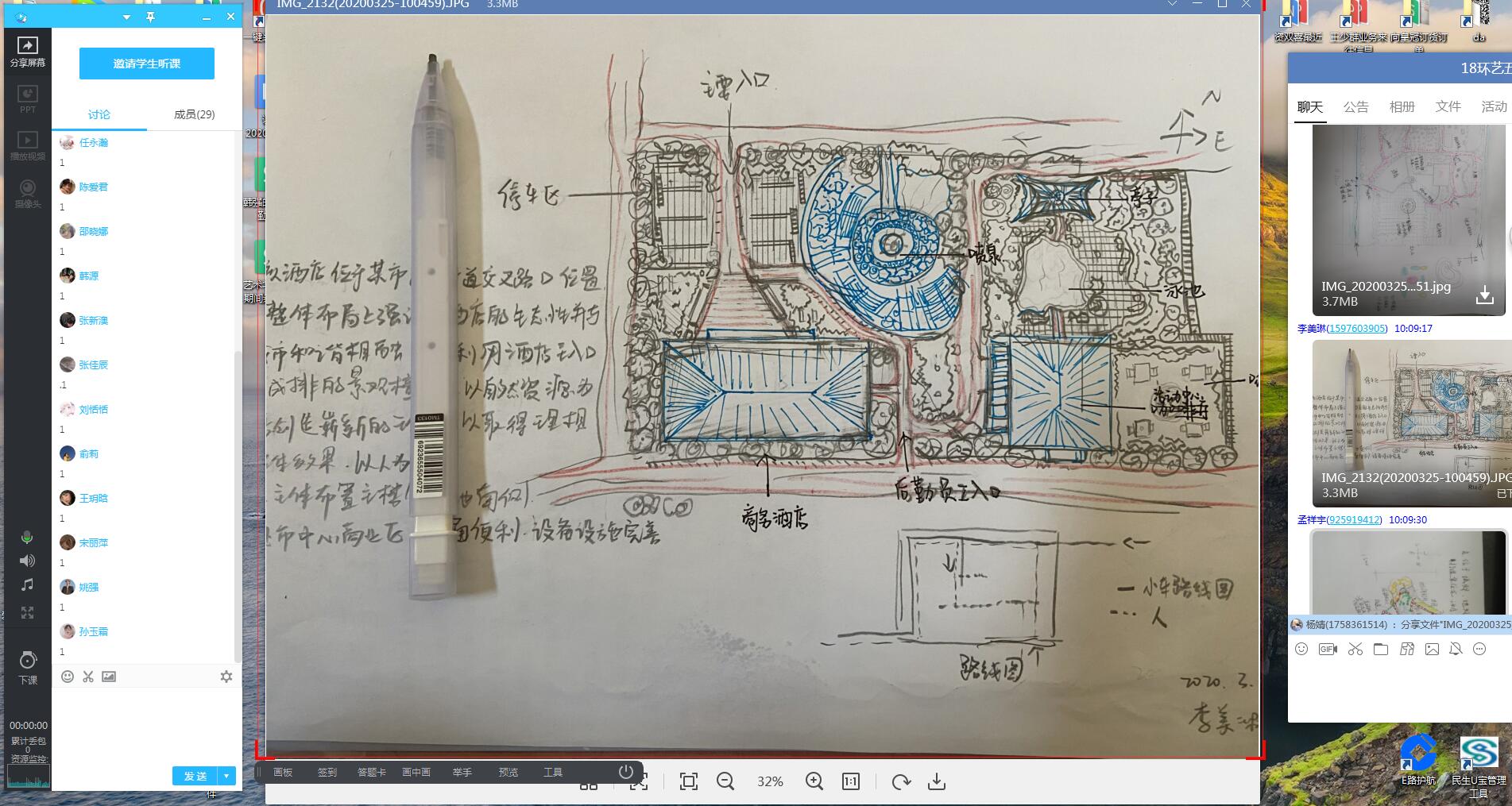Click the student name 孙玉霜
Viewport: 1512px width, 806px height.
point(94,632)
